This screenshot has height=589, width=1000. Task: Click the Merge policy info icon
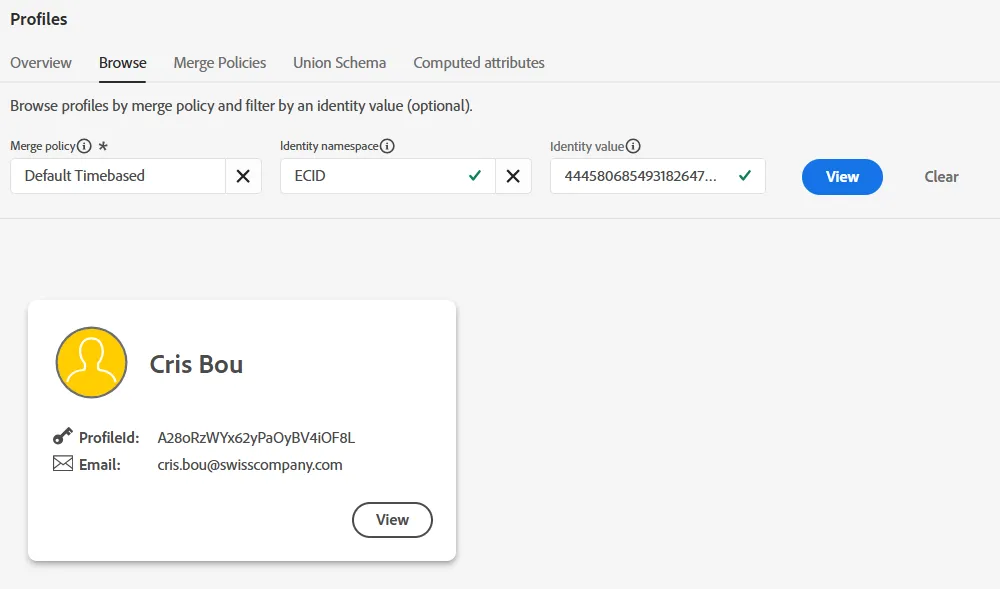(84, 146)
